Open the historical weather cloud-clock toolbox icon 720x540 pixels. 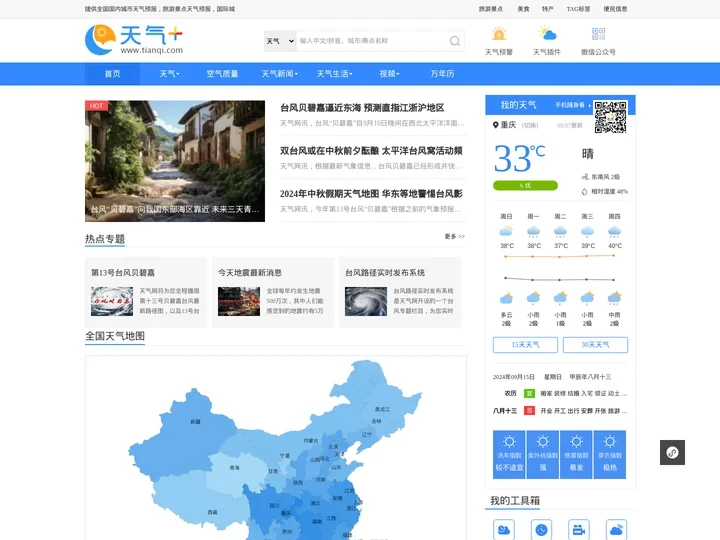point(504,530)
